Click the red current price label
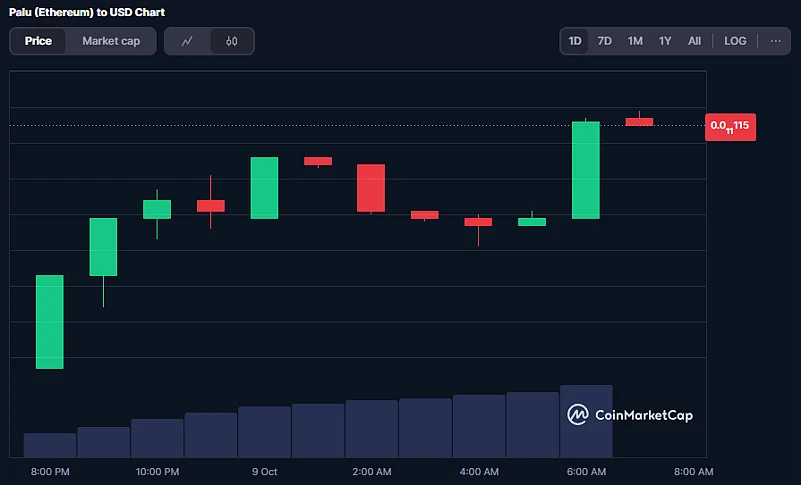 730,128
